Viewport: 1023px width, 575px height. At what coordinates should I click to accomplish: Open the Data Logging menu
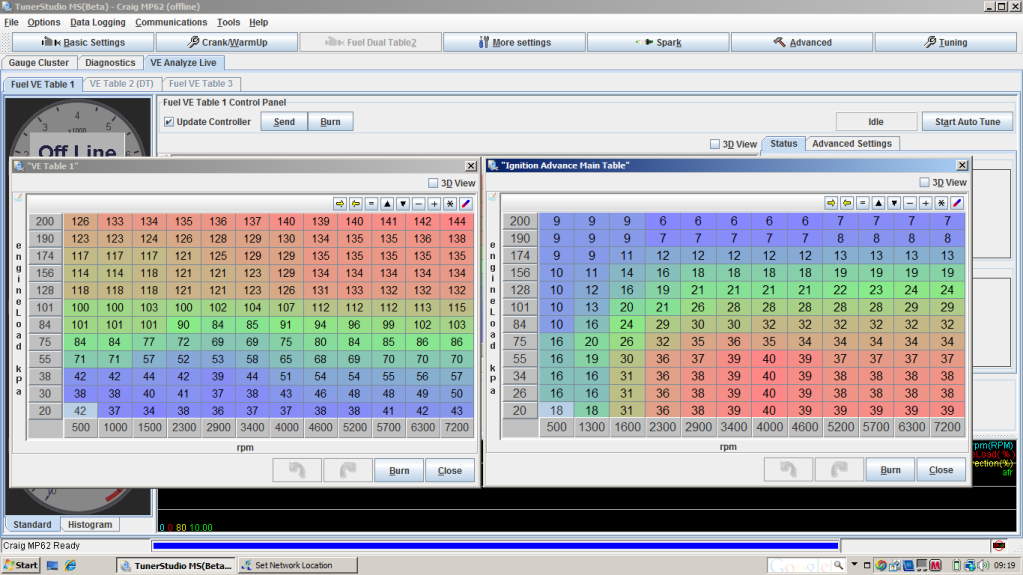coord(98,22)
